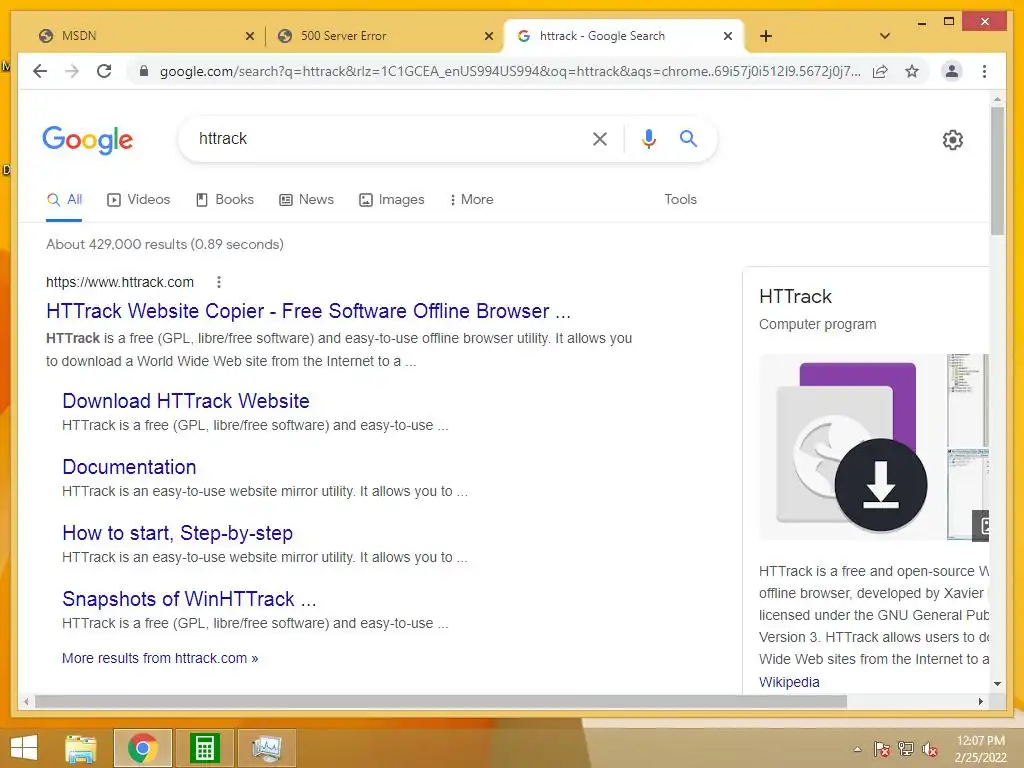
Task: Open a new tab with the plus button
Action: (x=766, y=36)
